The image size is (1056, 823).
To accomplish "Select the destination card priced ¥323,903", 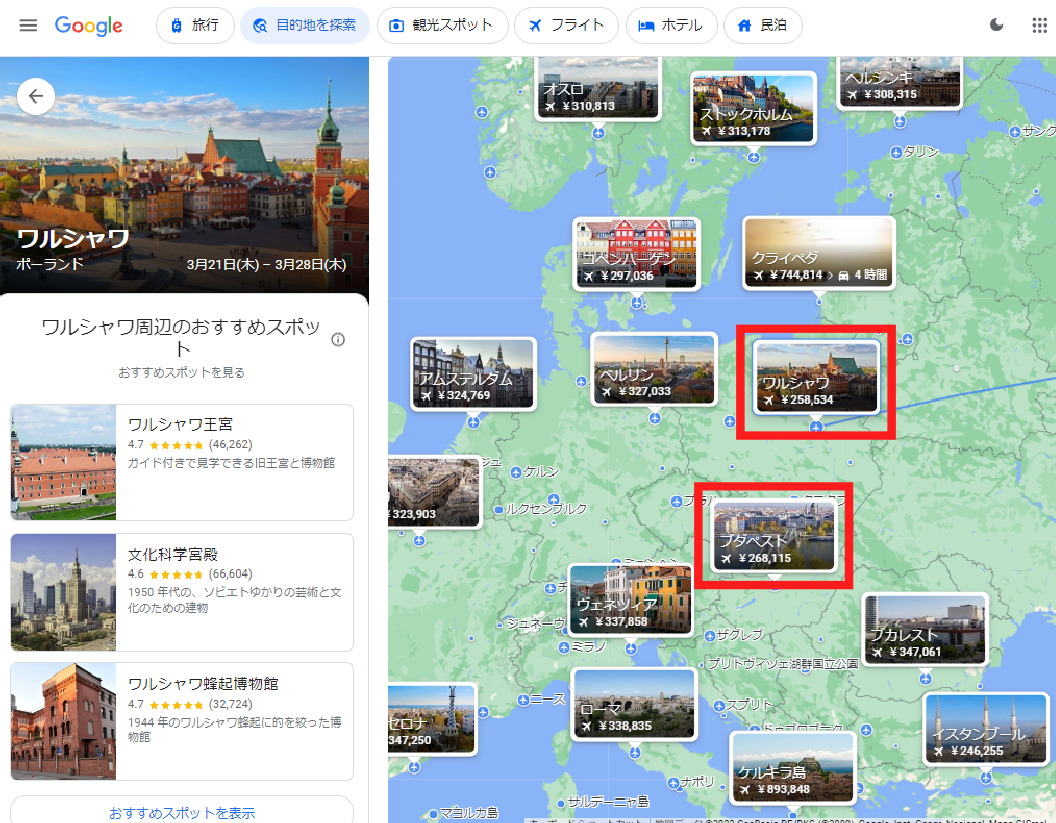I will [434, 492].
